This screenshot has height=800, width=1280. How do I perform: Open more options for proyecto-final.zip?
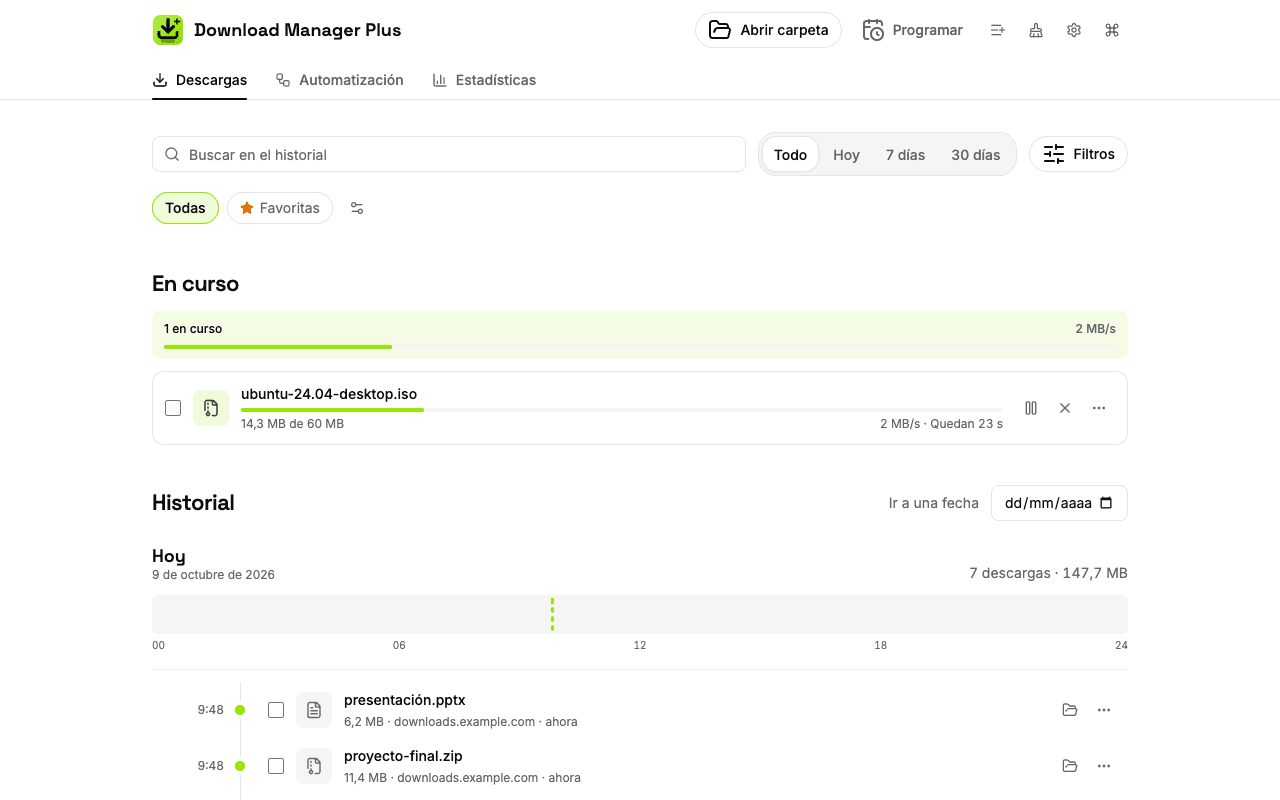pos(1104,766)
